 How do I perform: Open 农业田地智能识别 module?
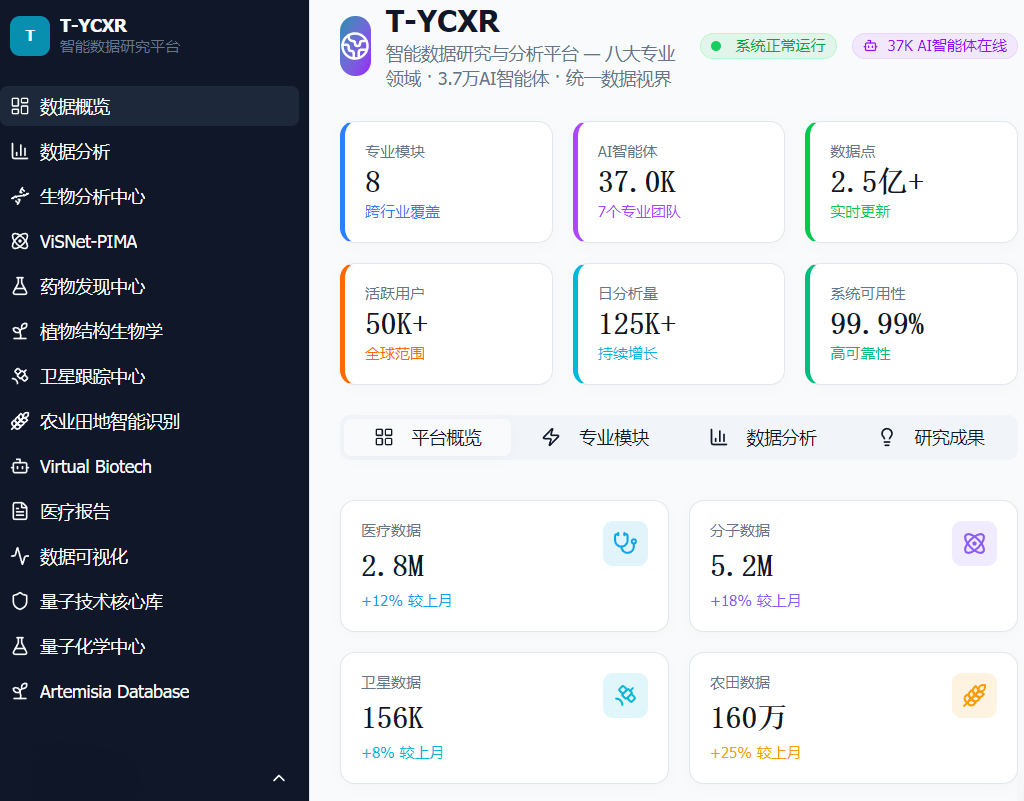150,421
